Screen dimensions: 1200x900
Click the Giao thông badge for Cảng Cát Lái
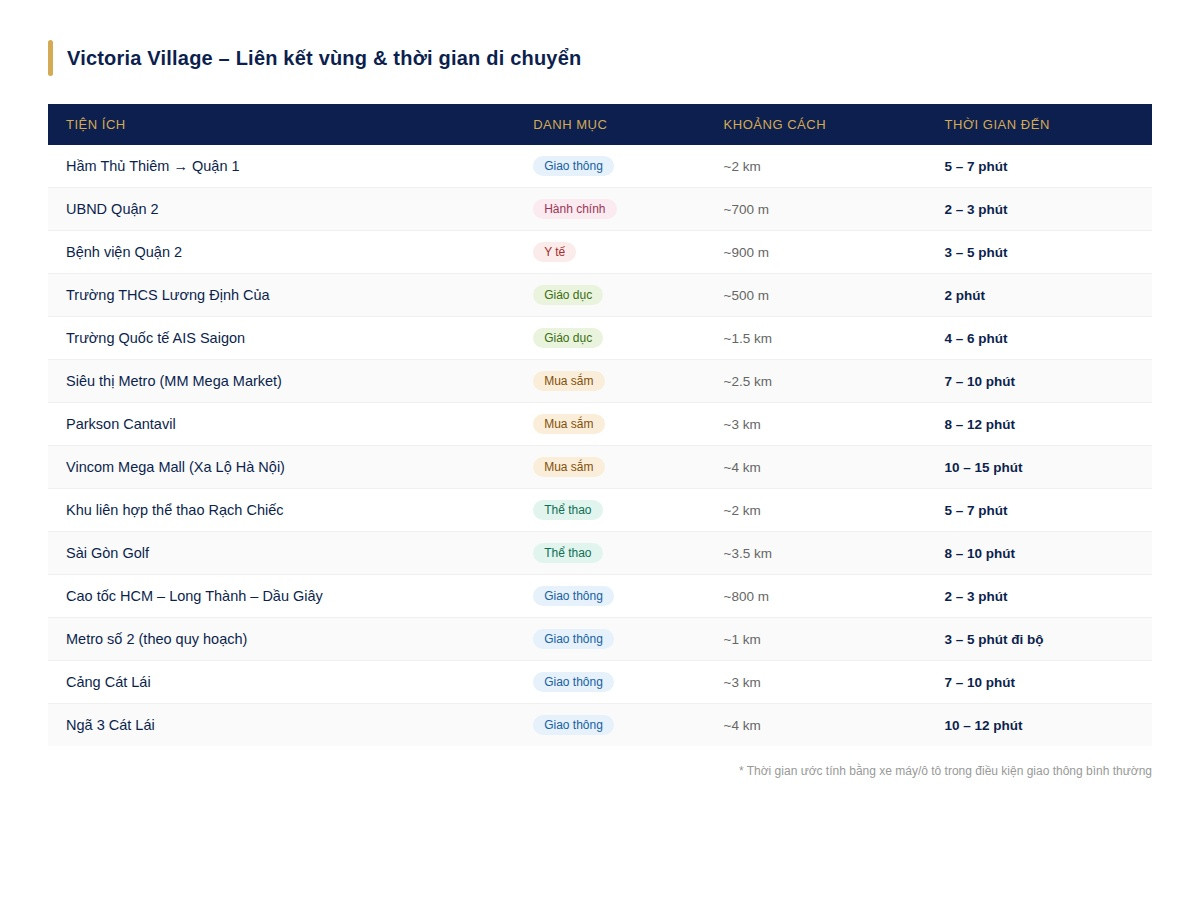click(x=573, y=682)
